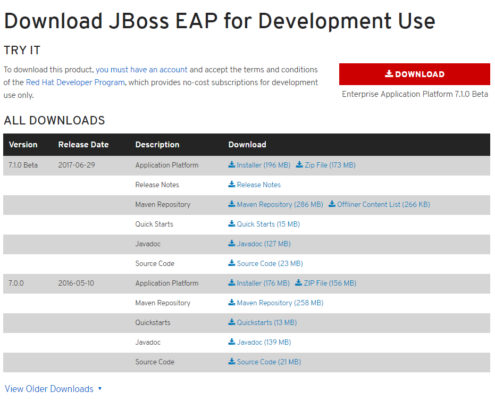Download Javadoc (127 MB)
Image resolution: width=495 pixels, height=400 pixels.
click(x=259, y=244)
